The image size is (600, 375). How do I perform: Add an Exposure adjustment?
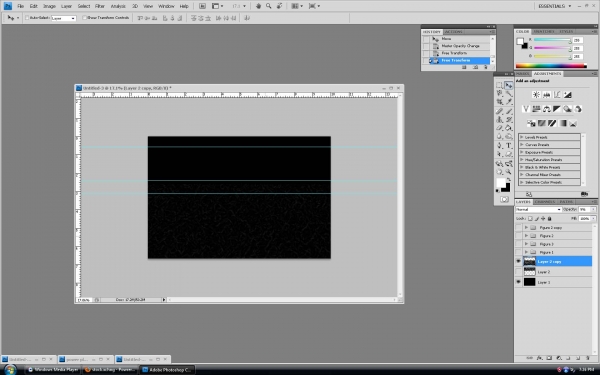(567, 95)
